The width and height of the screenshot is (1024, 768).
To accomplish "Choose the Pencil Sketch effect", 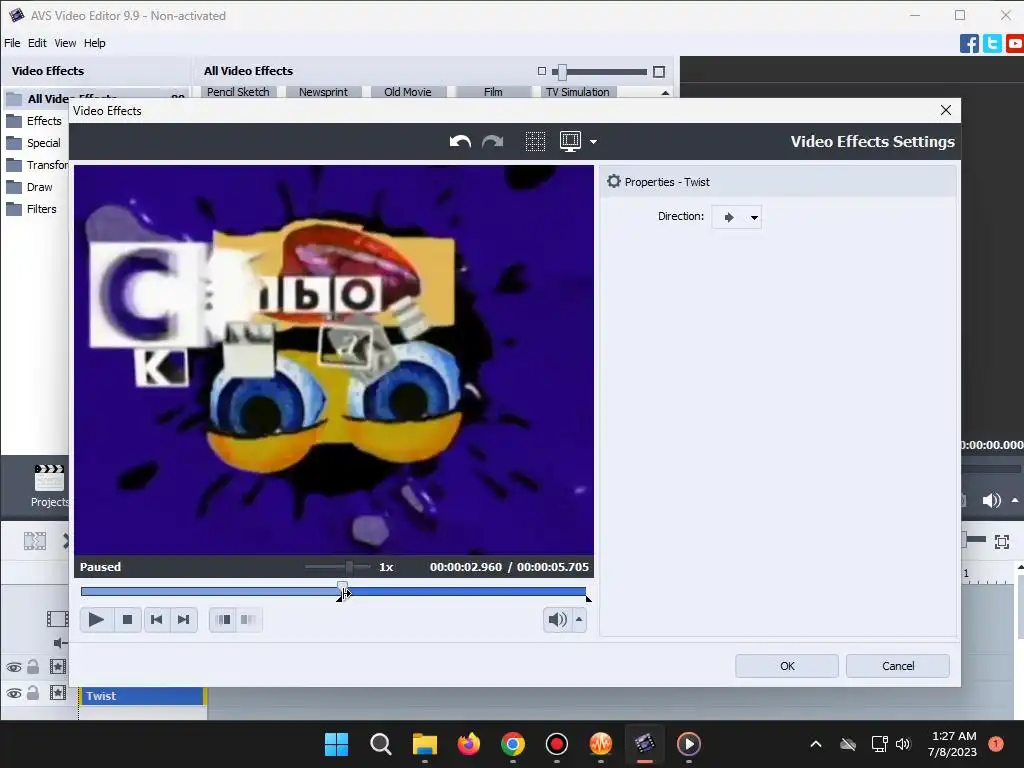I will (238, 92).
